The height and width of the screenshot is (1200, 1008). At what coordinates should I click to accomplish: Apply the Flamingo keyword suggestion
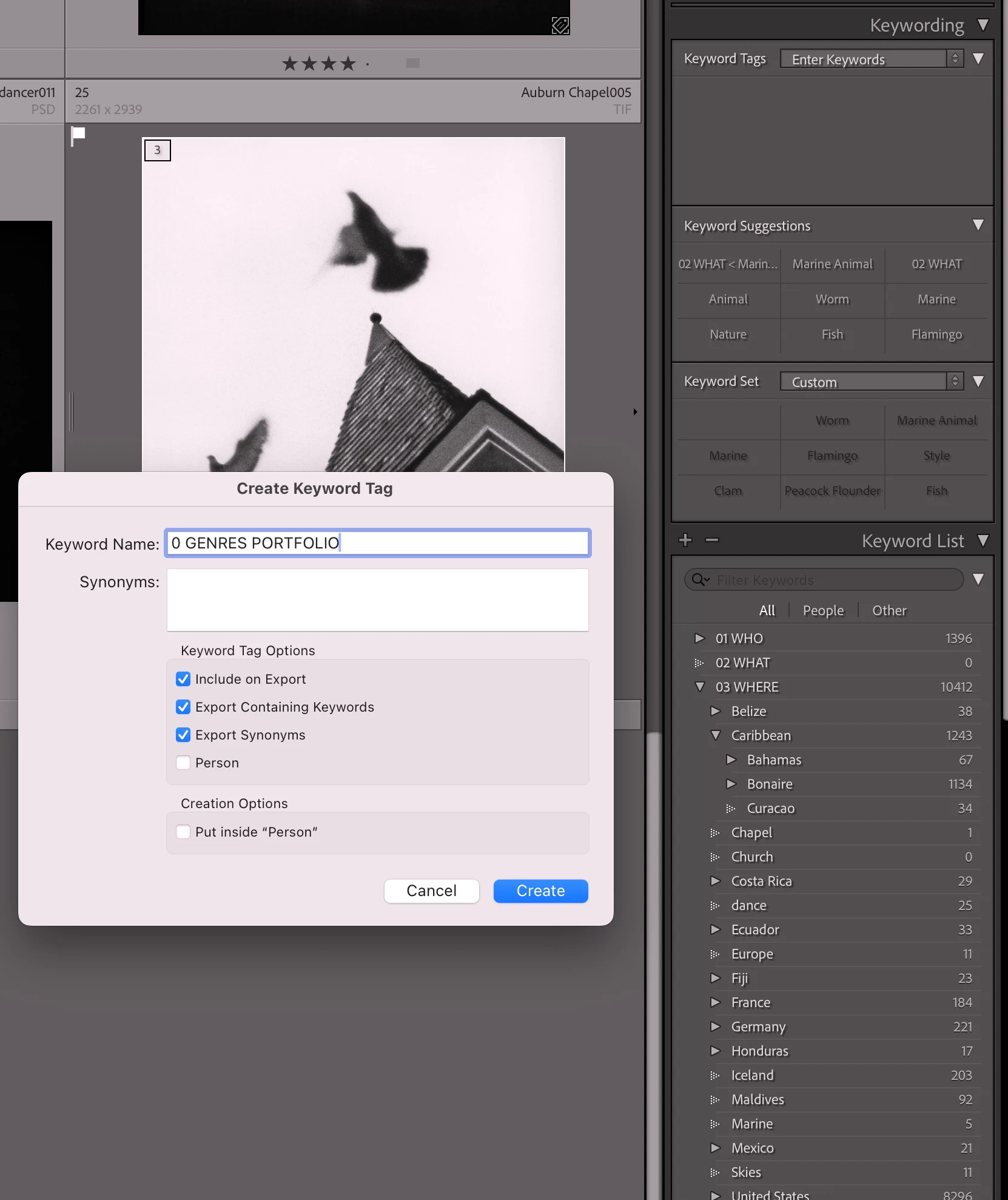point(936,334)
